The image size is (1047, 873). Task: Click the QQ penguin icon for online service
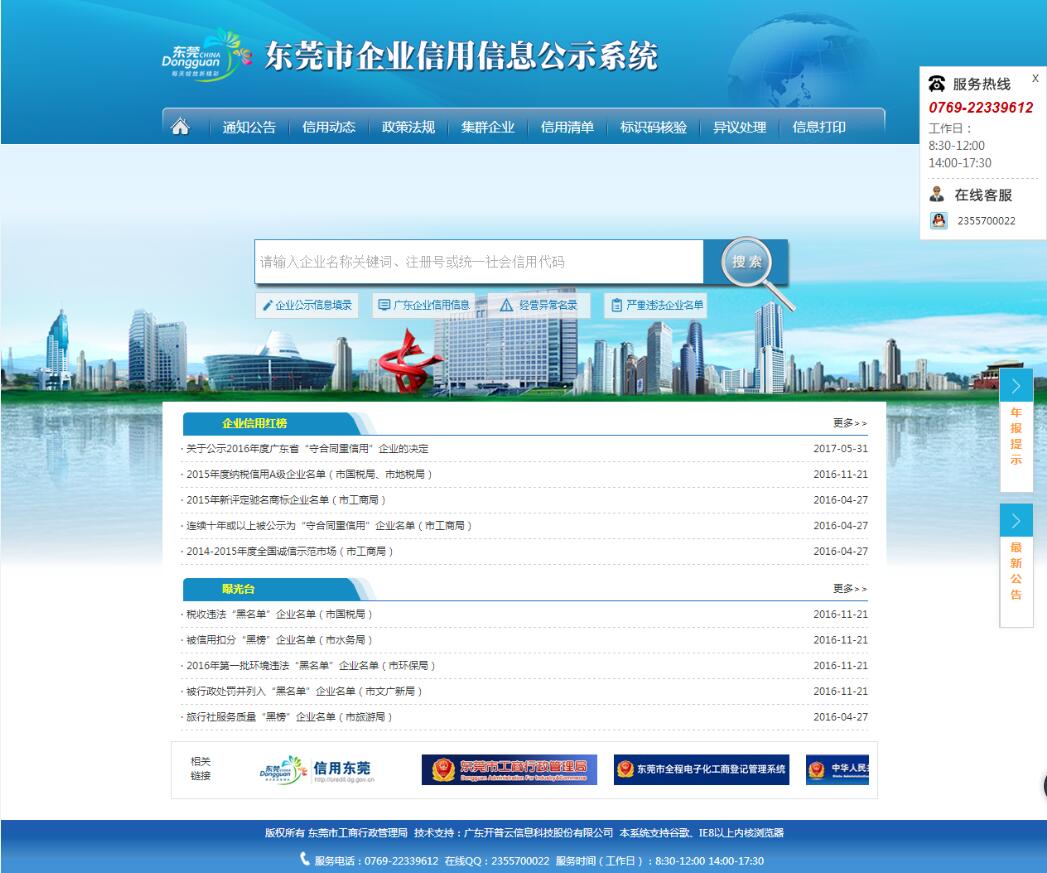tap(938, 218)
